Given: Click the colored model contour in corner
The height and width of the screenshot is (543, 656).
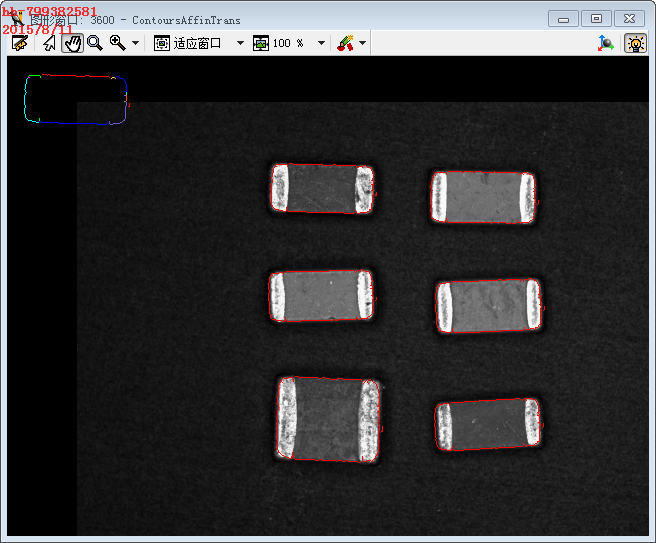Looking at the screenshot, I should 76,100.
